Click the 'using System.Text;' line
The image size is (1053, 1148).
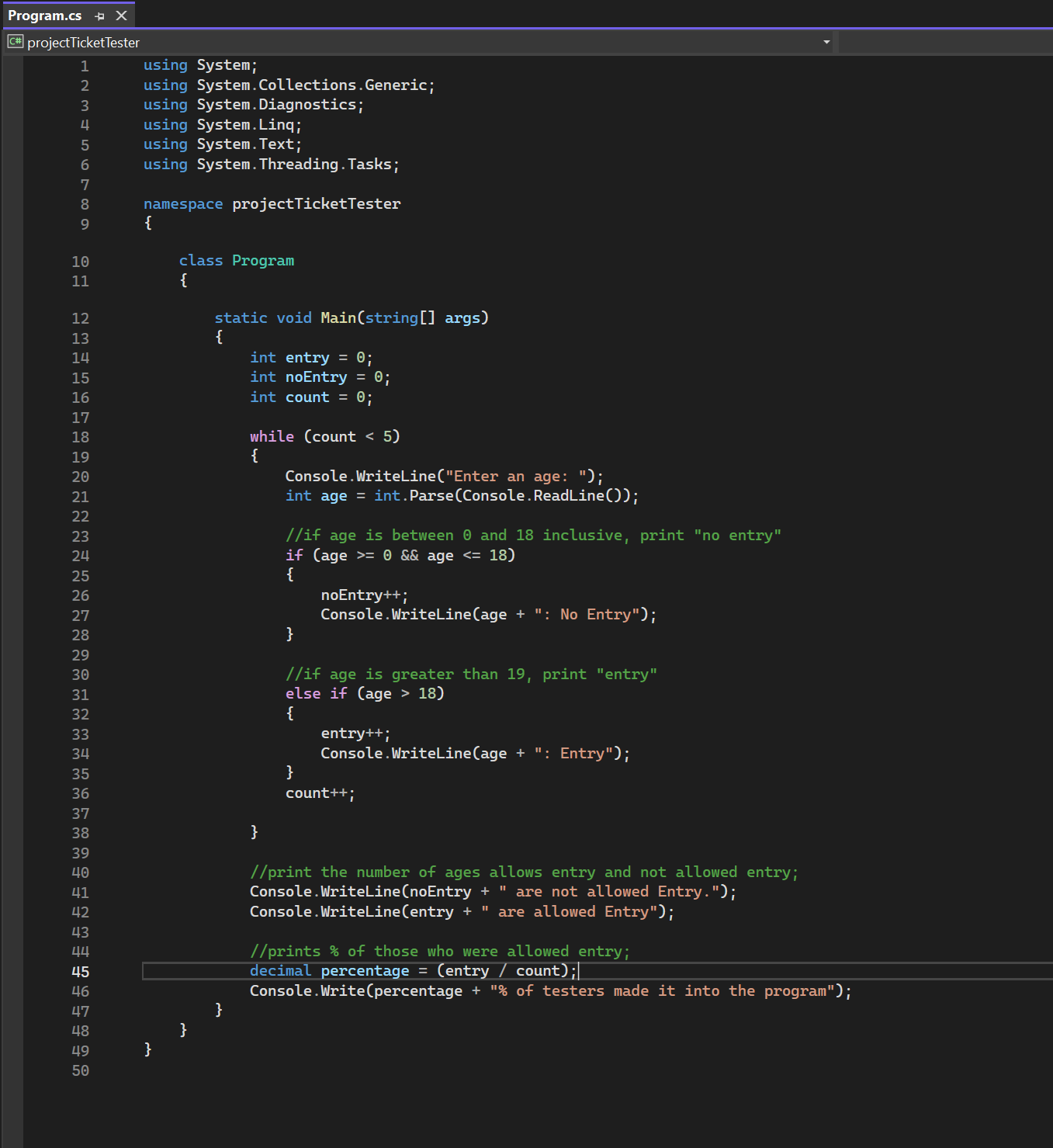[223, 144]
